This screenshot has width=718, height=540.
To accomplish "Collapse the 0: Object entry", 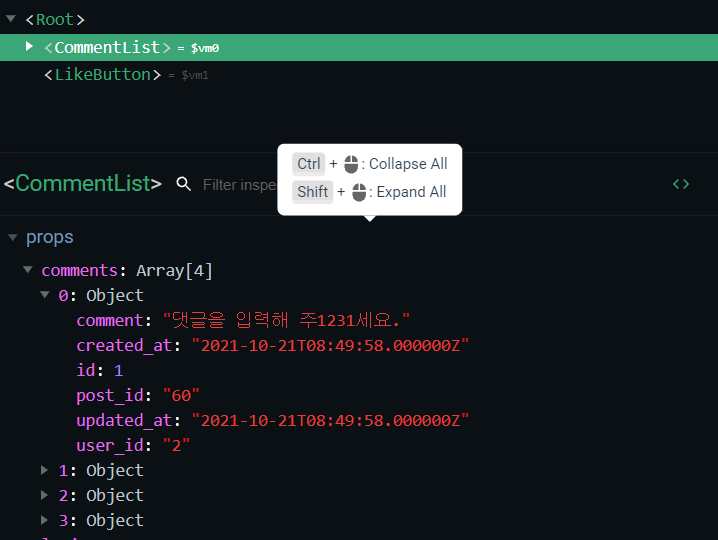I will [45, 295].
